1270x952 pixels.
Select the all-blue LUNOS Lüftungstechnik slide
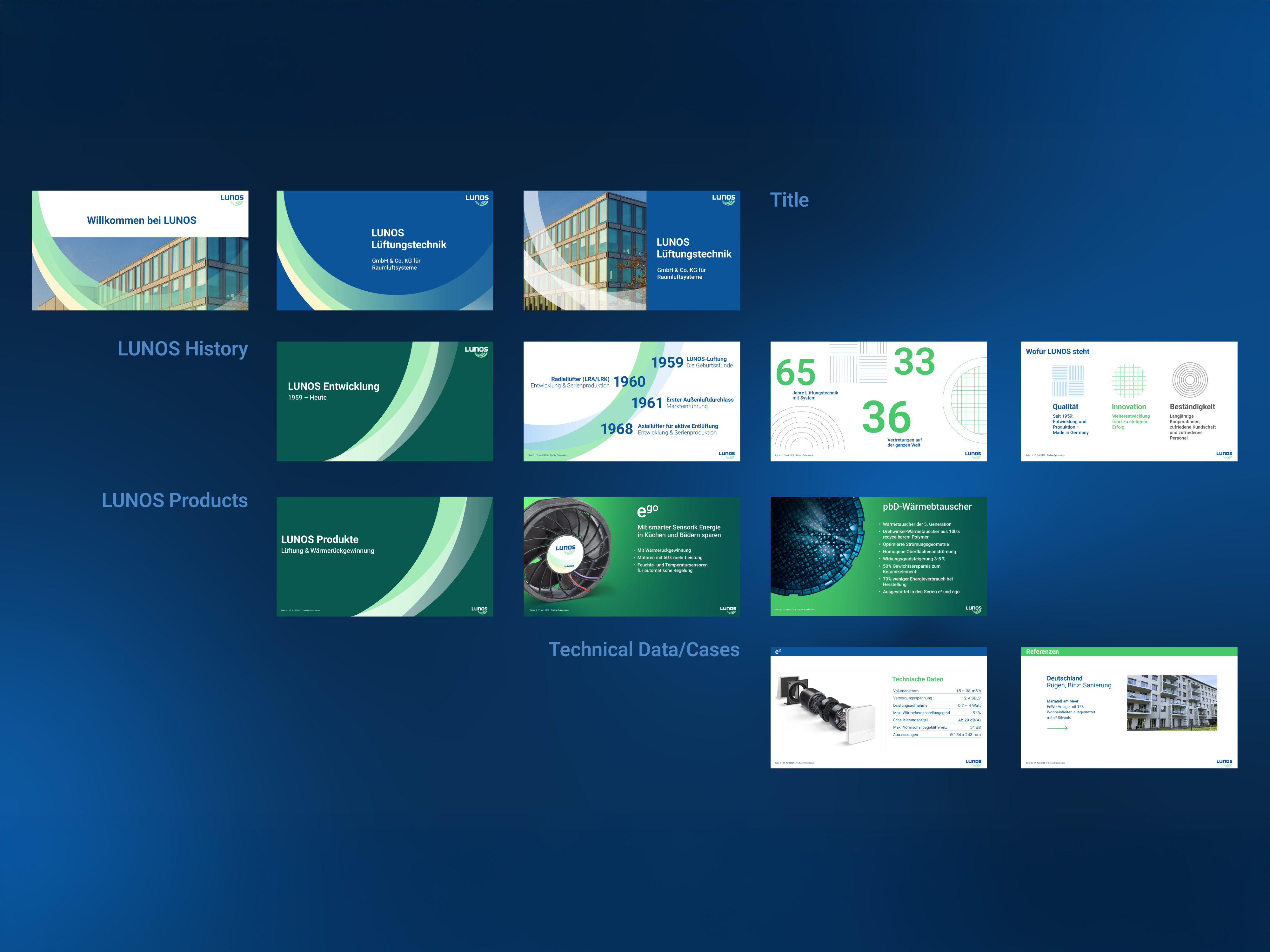384,250
